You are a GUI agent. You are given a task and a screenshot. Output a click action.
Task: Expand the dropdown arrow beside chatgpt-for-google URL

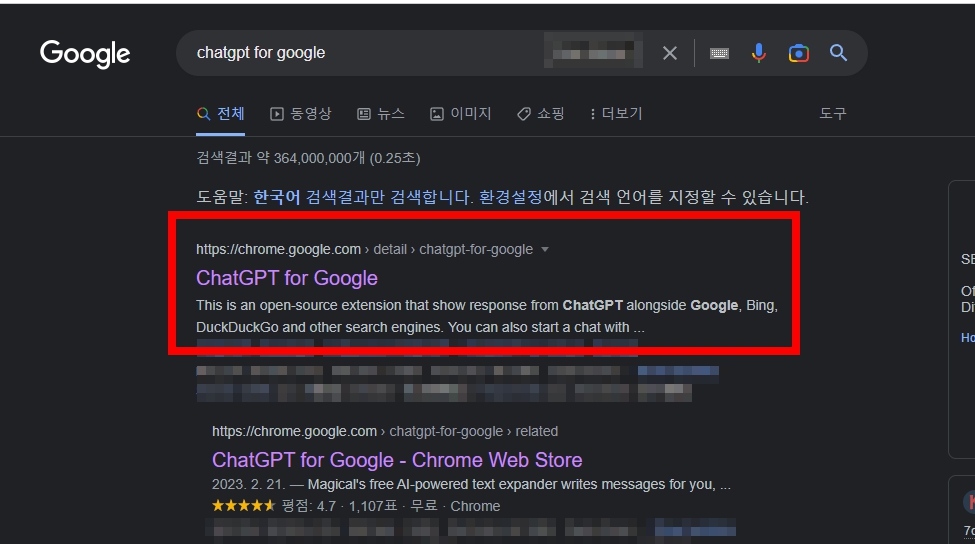coord(545,249)
